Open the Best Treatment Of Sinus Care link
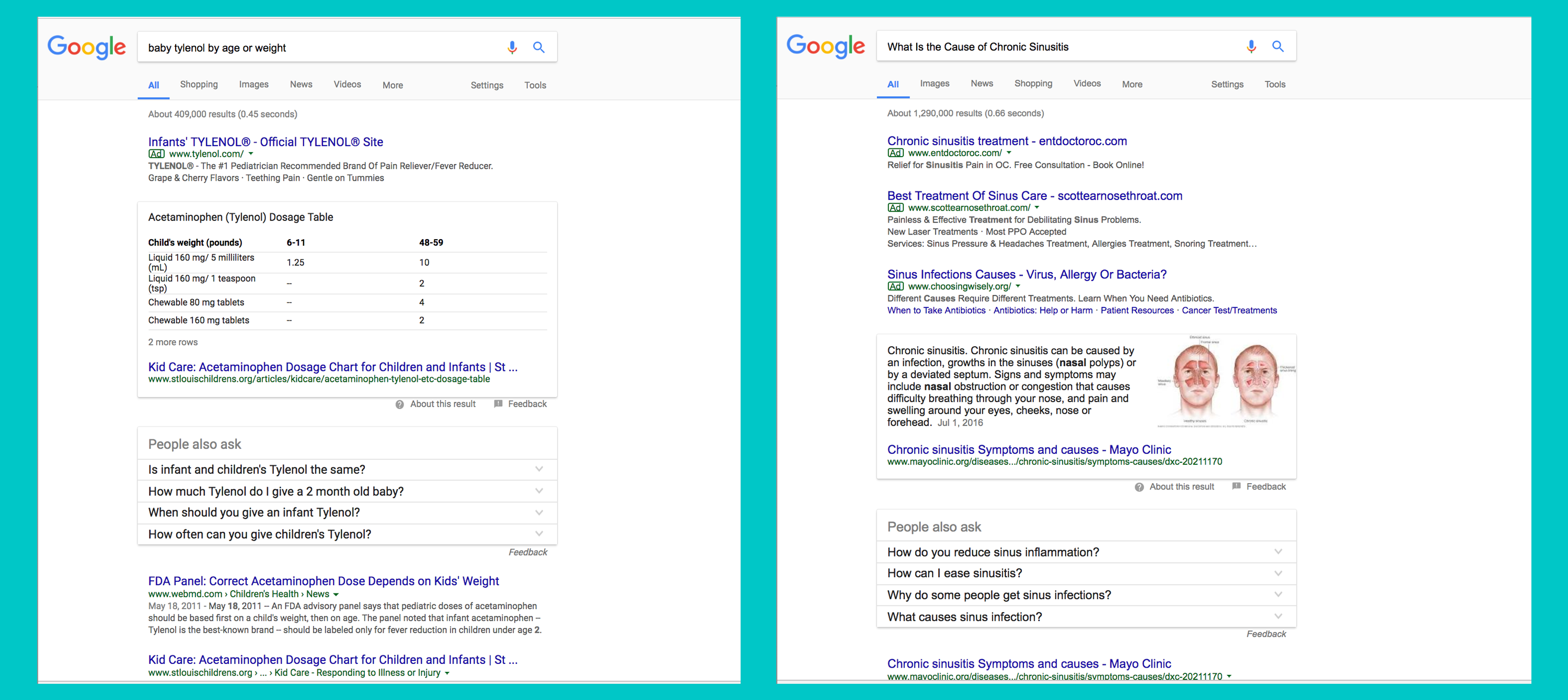 [1035, 196]
